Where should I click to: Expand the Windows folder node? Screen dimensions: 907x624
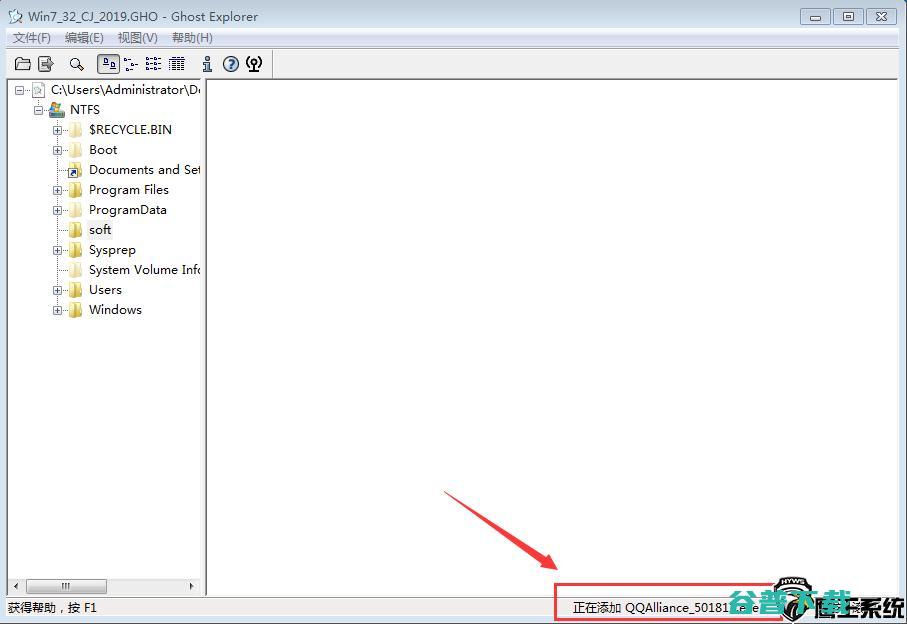(58, 310)
